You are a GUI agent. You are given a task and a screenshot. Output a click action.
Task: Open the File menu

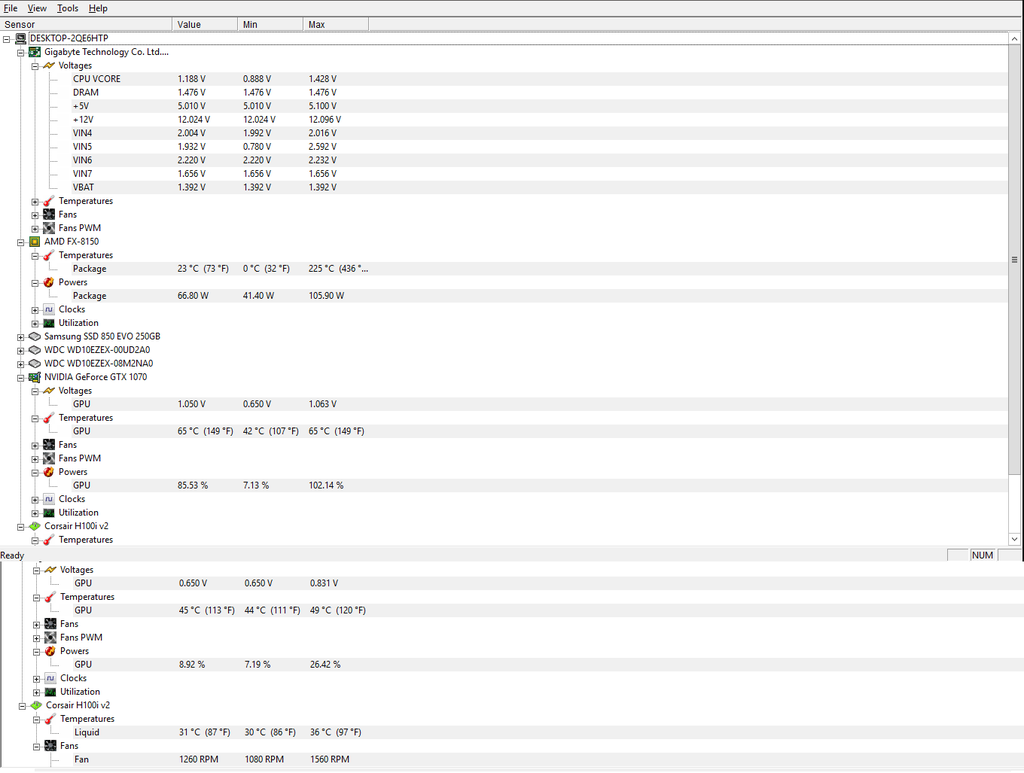coord(10,8)
